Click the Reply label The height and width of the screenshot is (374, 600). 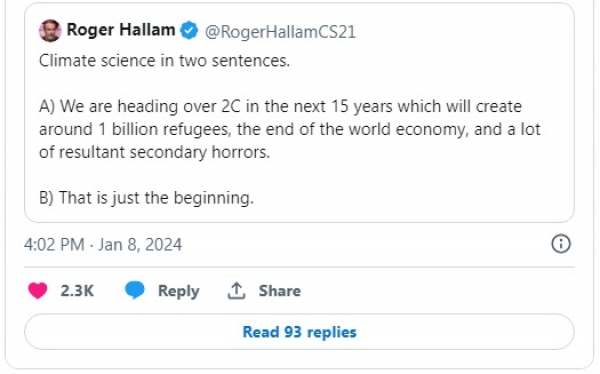tap(179, 291)
